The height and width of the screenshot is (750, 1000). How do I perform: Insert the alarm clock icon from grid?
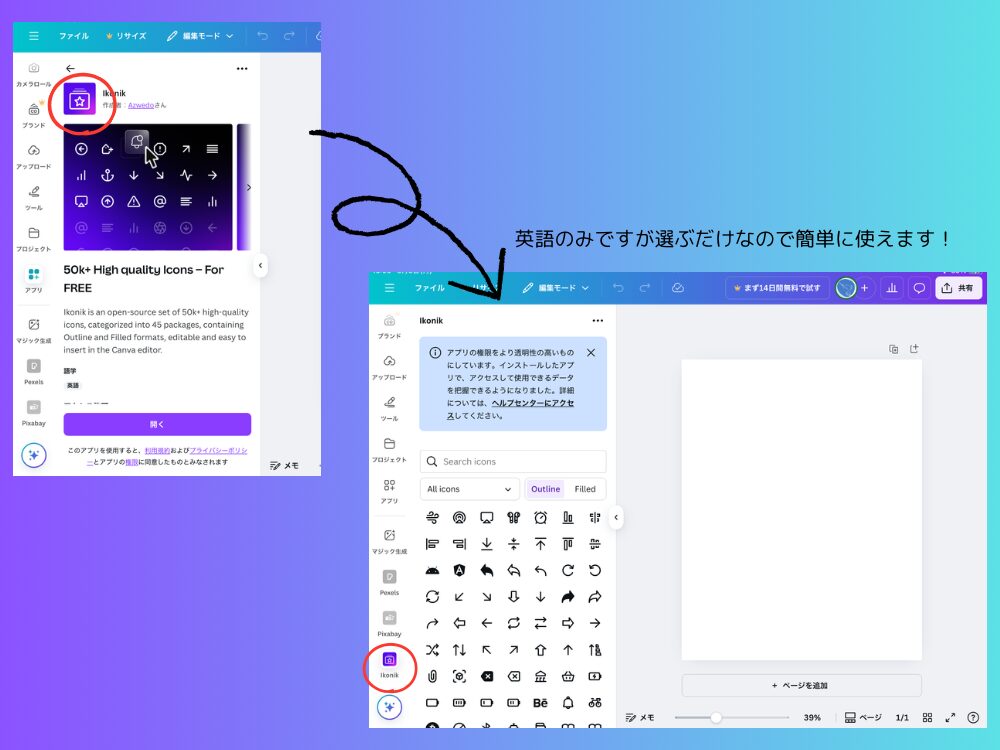(x=540, y=517)
